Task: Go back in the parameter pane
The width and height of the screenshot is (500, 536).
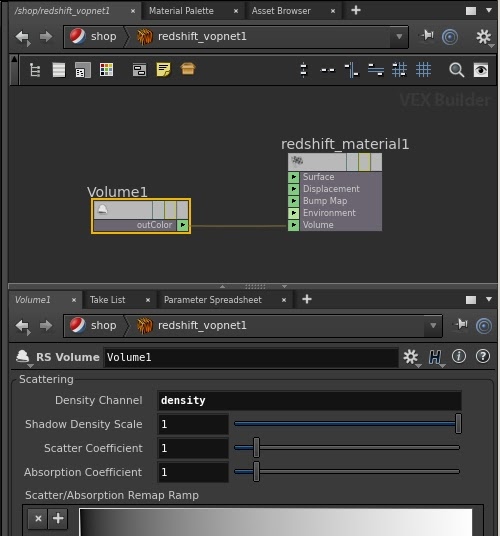Action: 23,326
